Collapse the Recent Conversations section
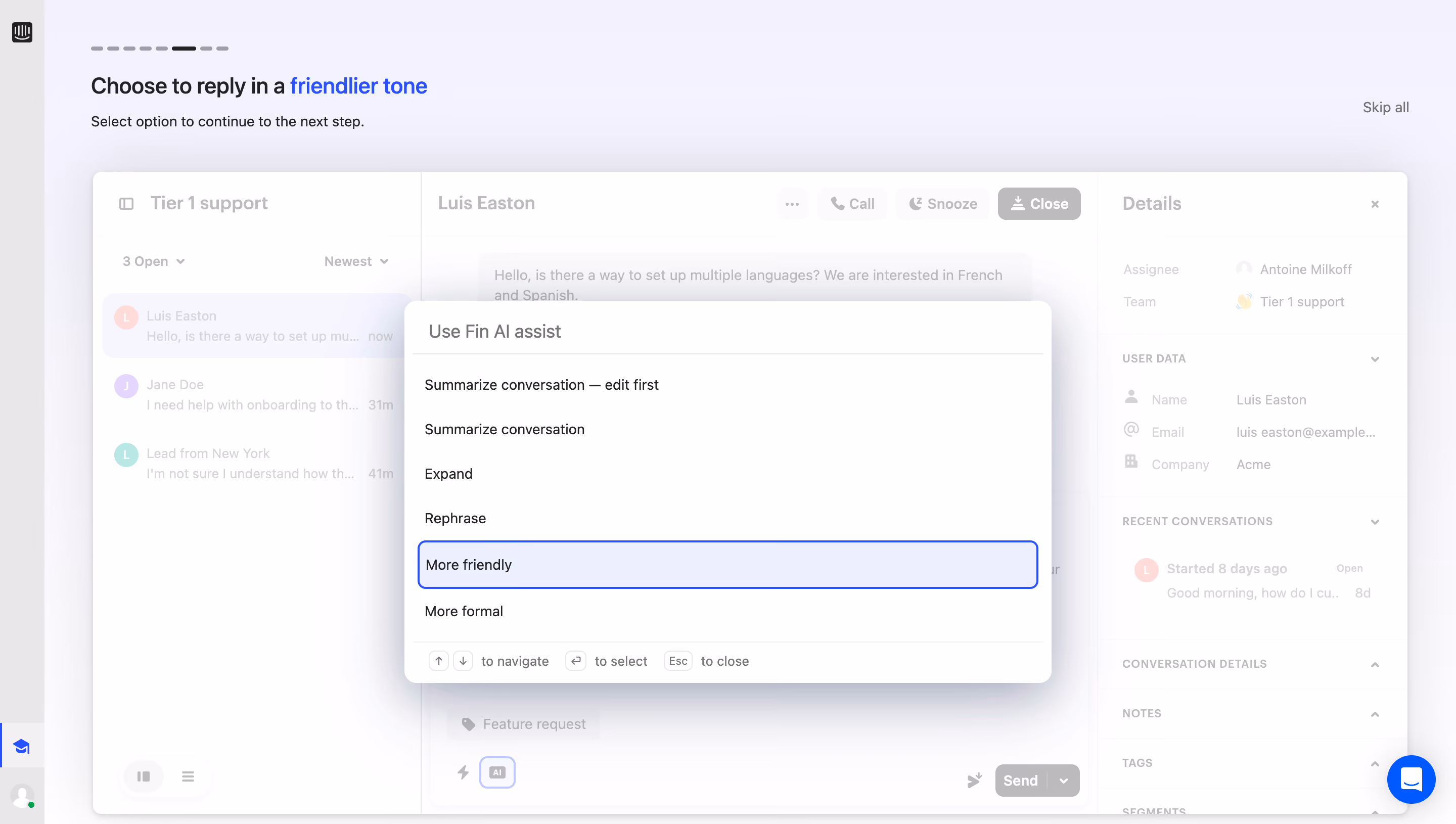 click(1375, 521)
